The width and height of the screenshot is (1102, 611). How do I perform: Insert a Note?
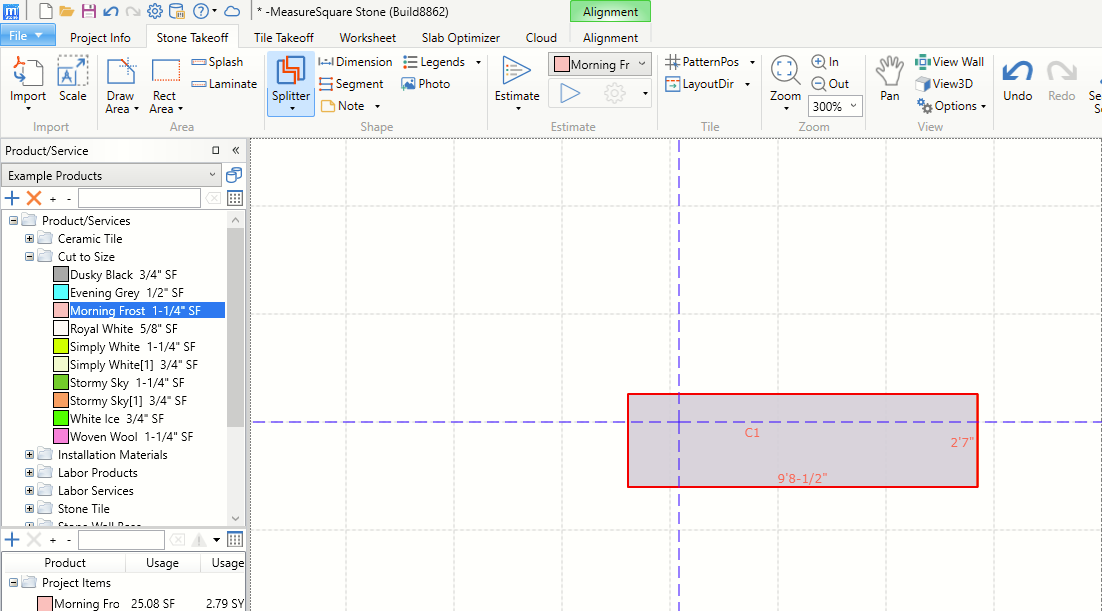342,106
